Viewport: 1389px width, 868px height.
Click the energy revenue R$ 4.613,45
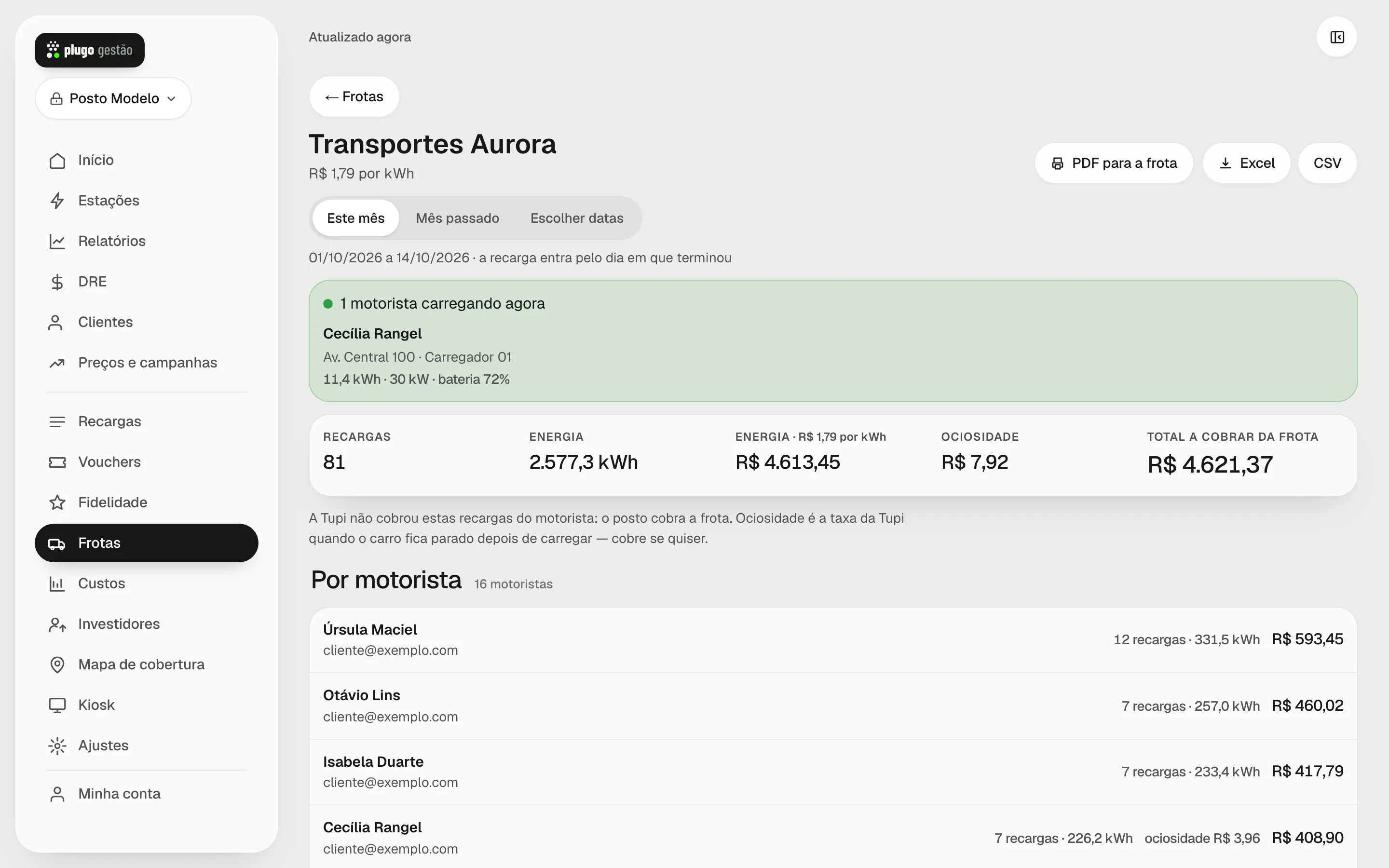(x=788, y=462)
